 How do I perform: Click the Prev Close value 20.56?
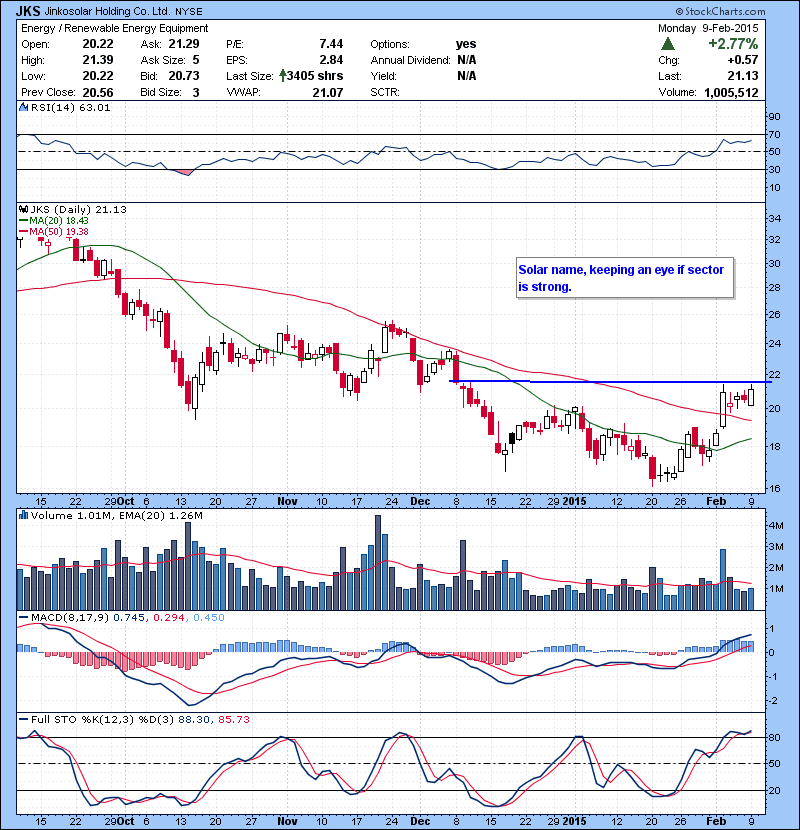[x=98, y=93]
